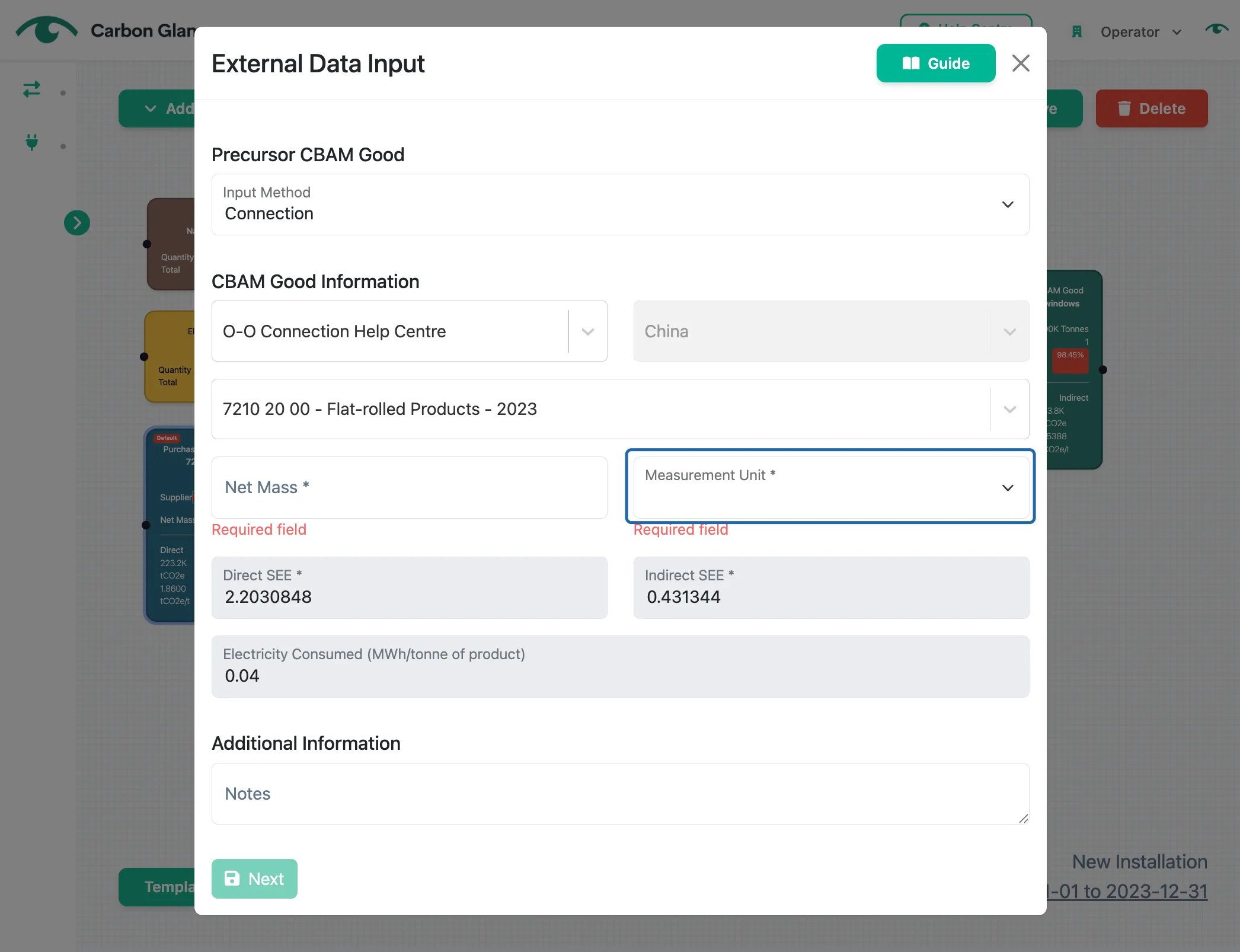Click the swap arrows sidebar icon

pos(32,90)
